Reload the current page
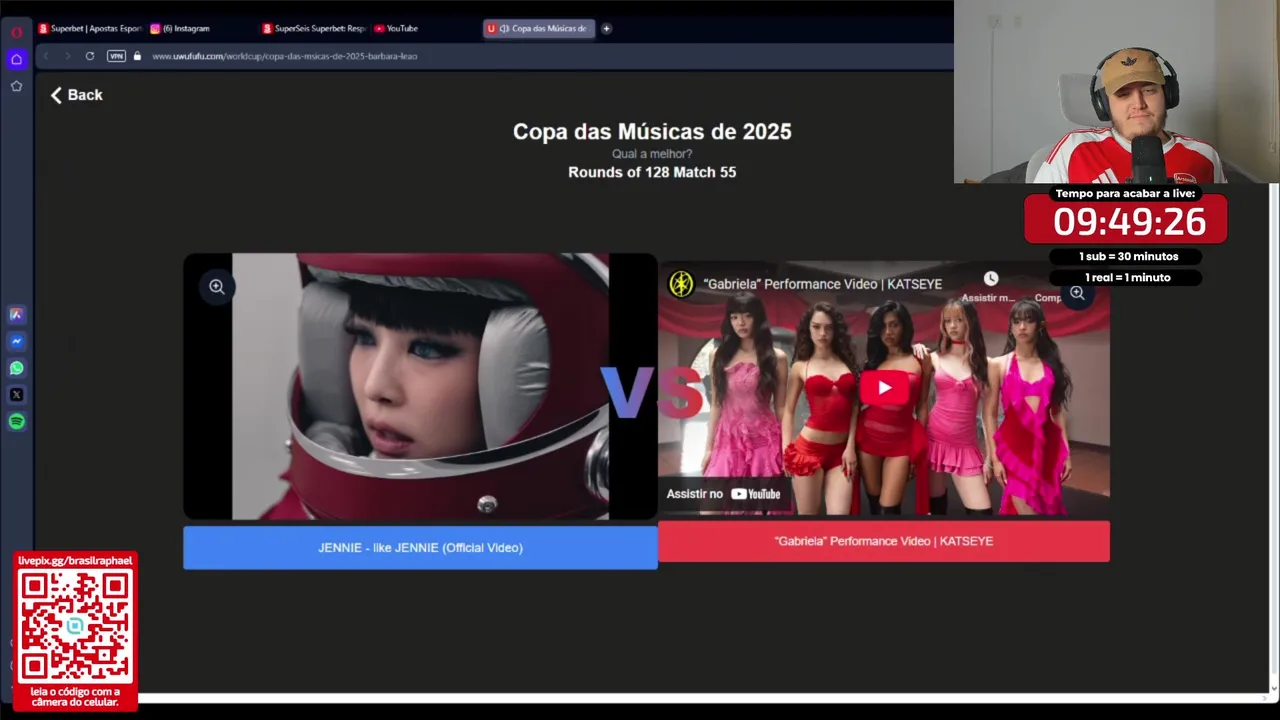The width and height of the screenshot is (1280, 720). coord(90,56)
